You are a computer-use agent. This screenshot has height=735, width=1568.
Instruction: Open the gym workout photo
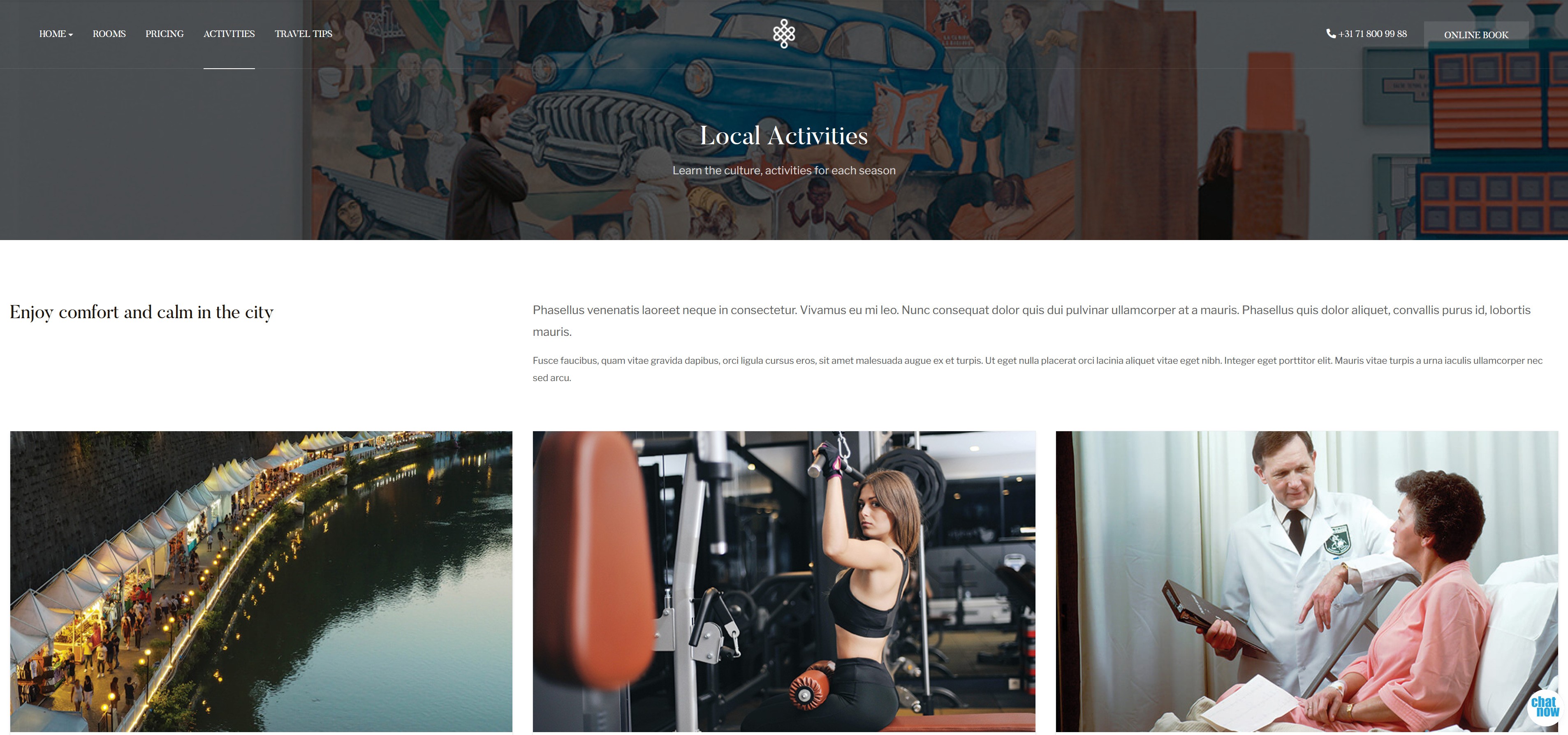click(x=784, y=581)
